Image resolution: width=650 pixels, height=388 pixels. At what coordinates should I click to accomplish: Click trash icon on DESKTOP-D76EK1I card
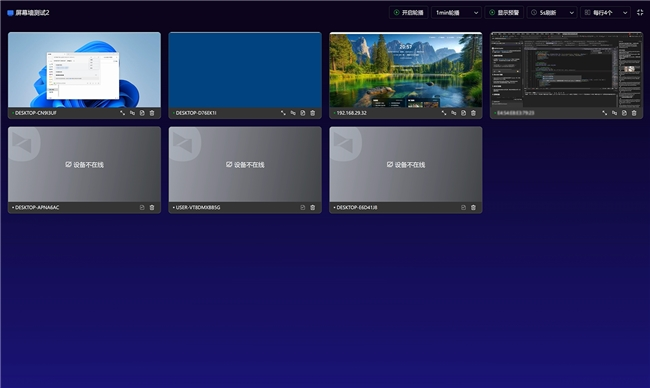pos(313,113)
